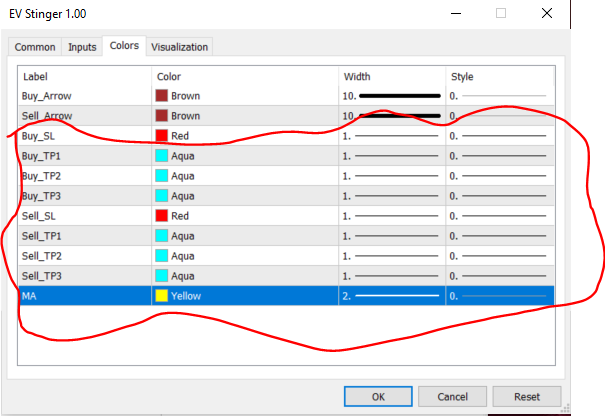Select the Sell_TP3 label
Image resolution: width=605 pixels, height=416 pixels.
pos(42,276)
